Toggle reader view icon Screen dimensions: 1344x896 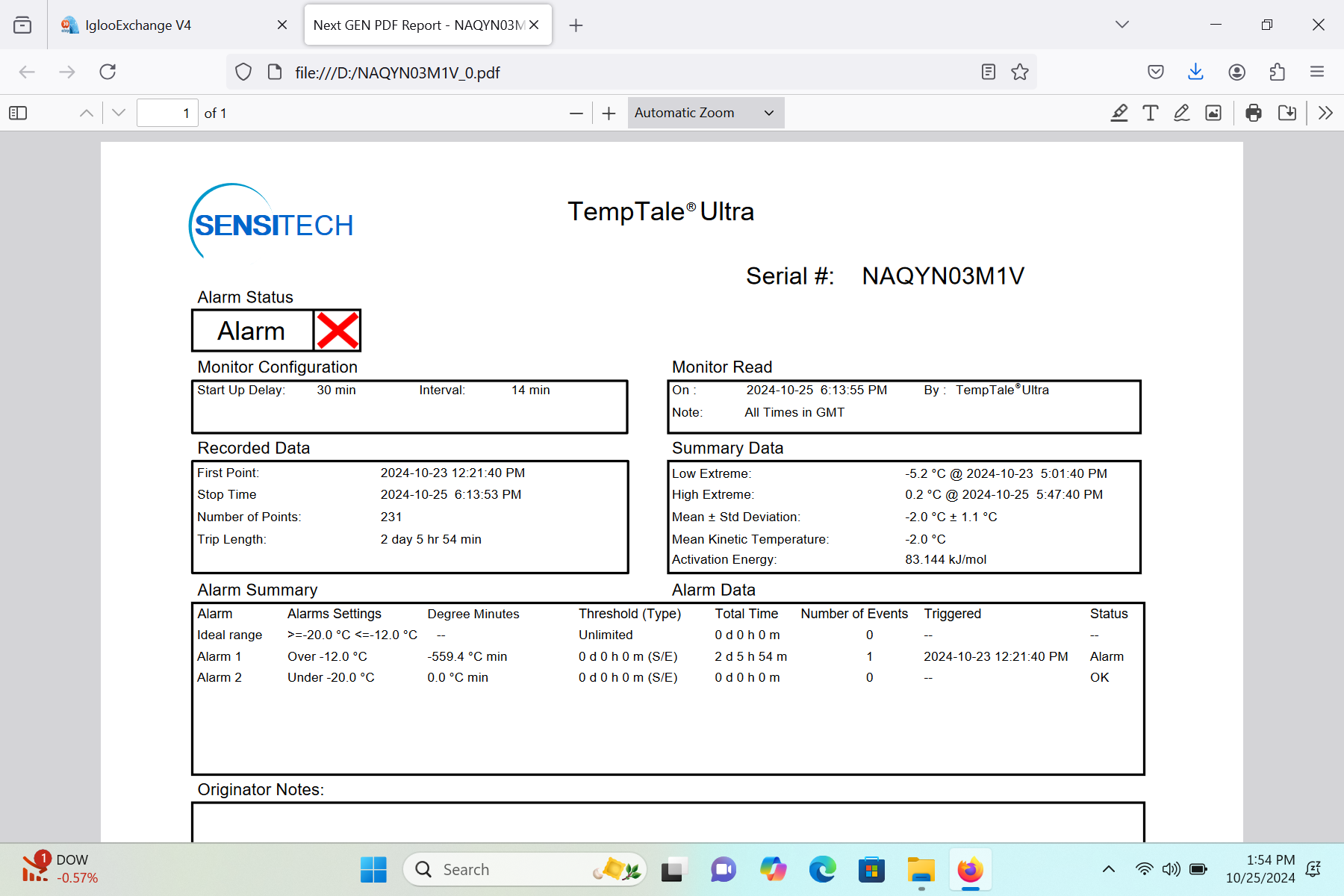pos(989,72)
